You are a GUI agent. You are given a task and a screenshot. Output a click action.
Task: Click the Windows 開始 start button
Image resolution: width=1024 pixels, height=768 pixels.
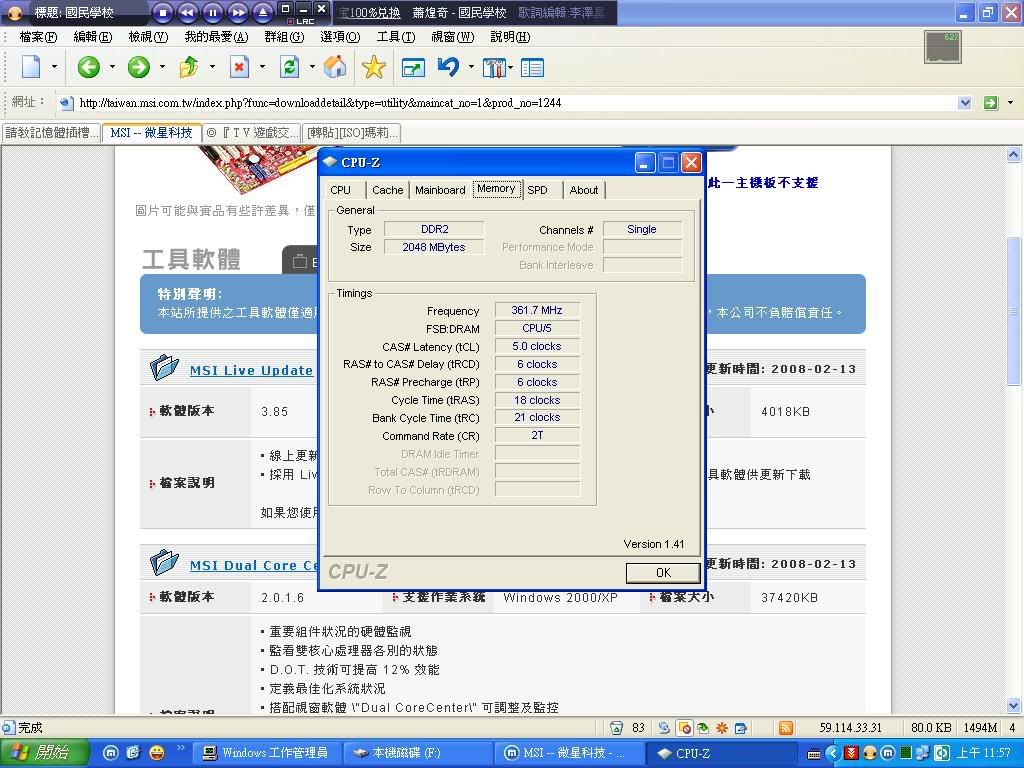(x=42, y=753)
